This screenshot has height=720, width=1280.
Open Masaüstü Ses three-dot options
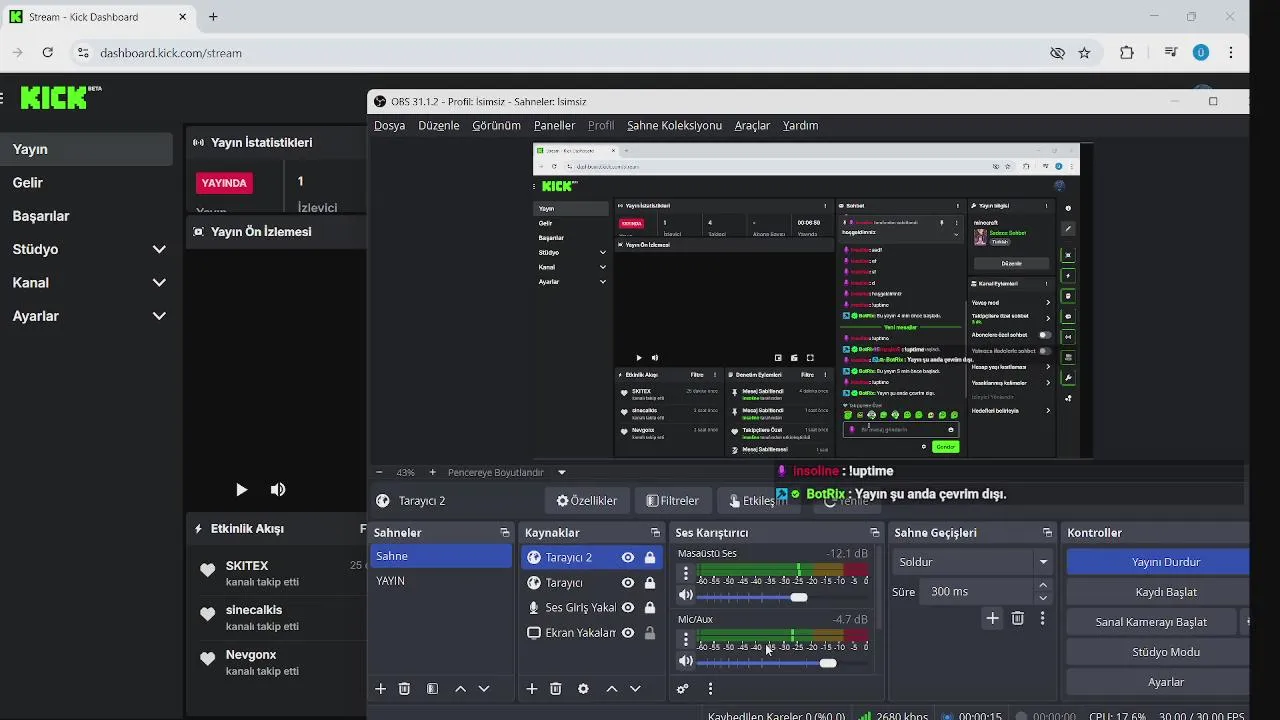pos(685,574)
